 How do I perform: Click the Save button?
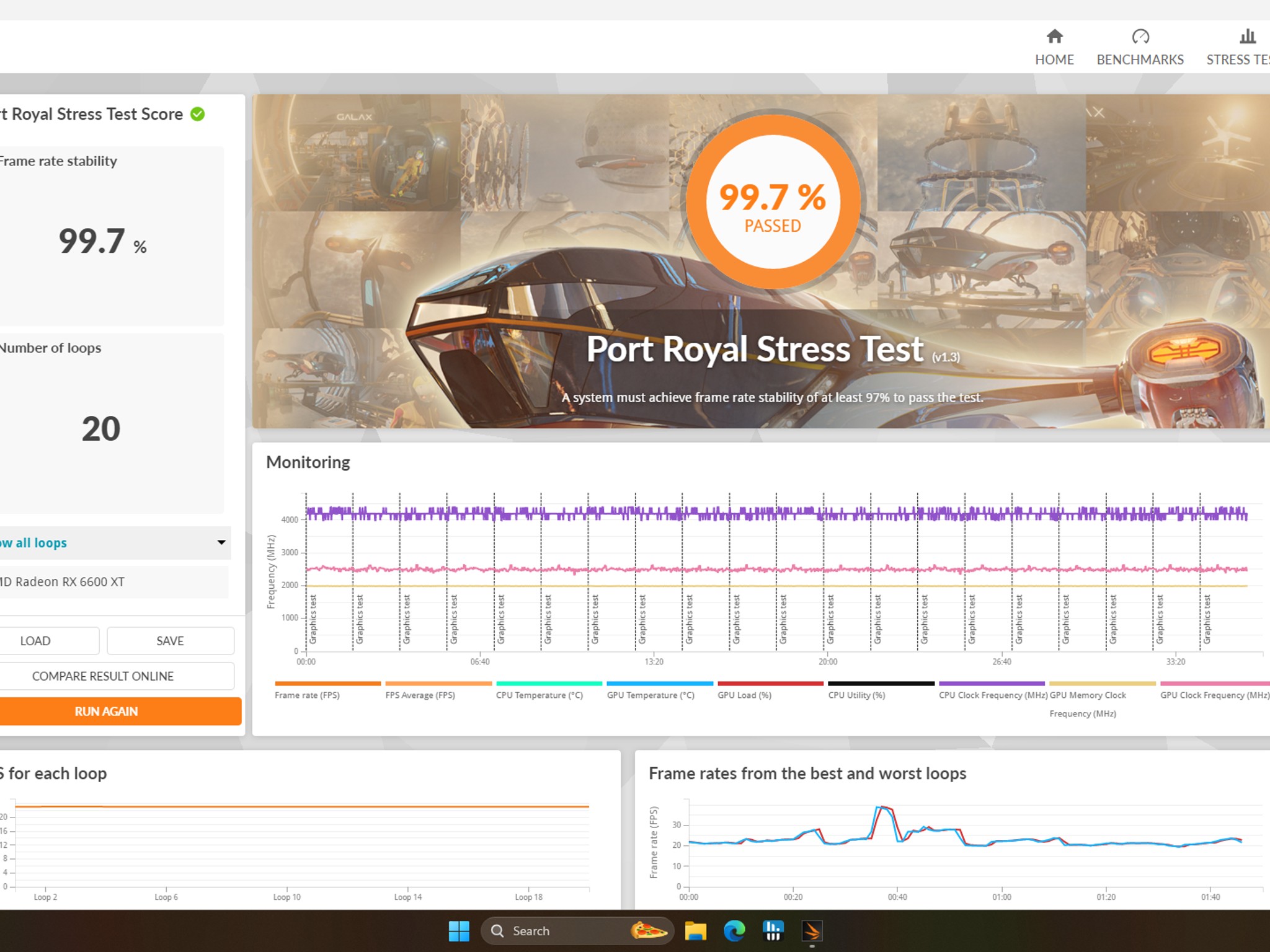pyautogui.click(x=171, y=641)
